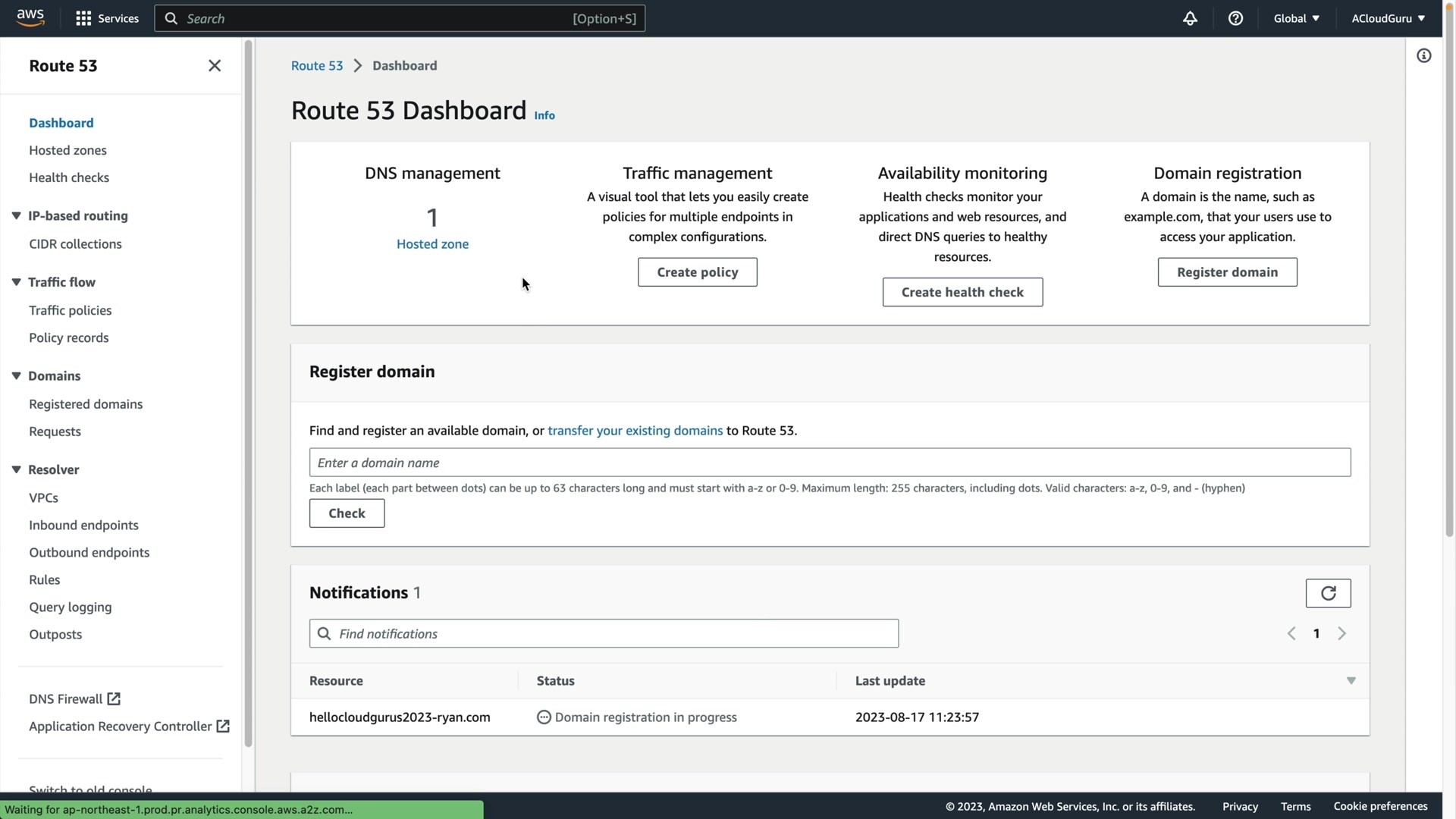Open the info panel icon
The width and height of the screenshot is (1456, 819).
pyautogui.click(x=1423, y=55)
